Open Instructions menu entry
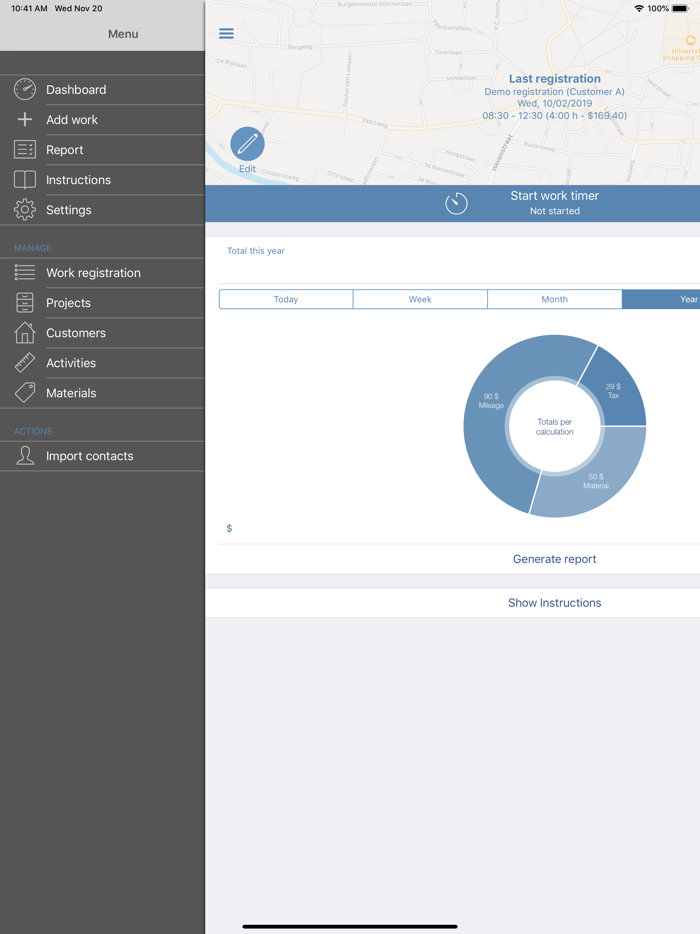The image size is (700, 934). coord(102,180)
